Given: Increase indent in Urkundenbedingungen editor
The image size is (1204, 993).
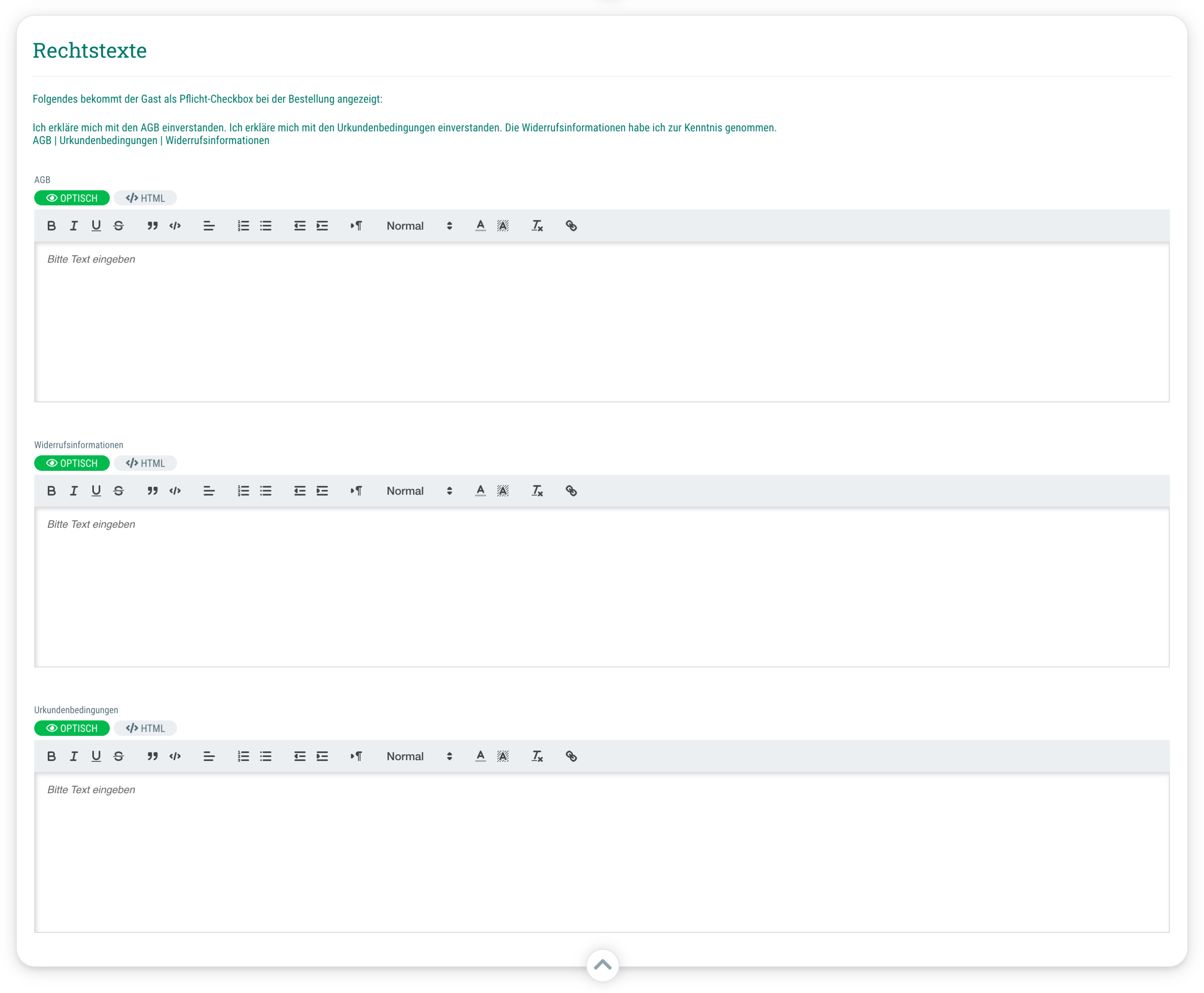Looking at the screenshot, I should tap(322, 756).
